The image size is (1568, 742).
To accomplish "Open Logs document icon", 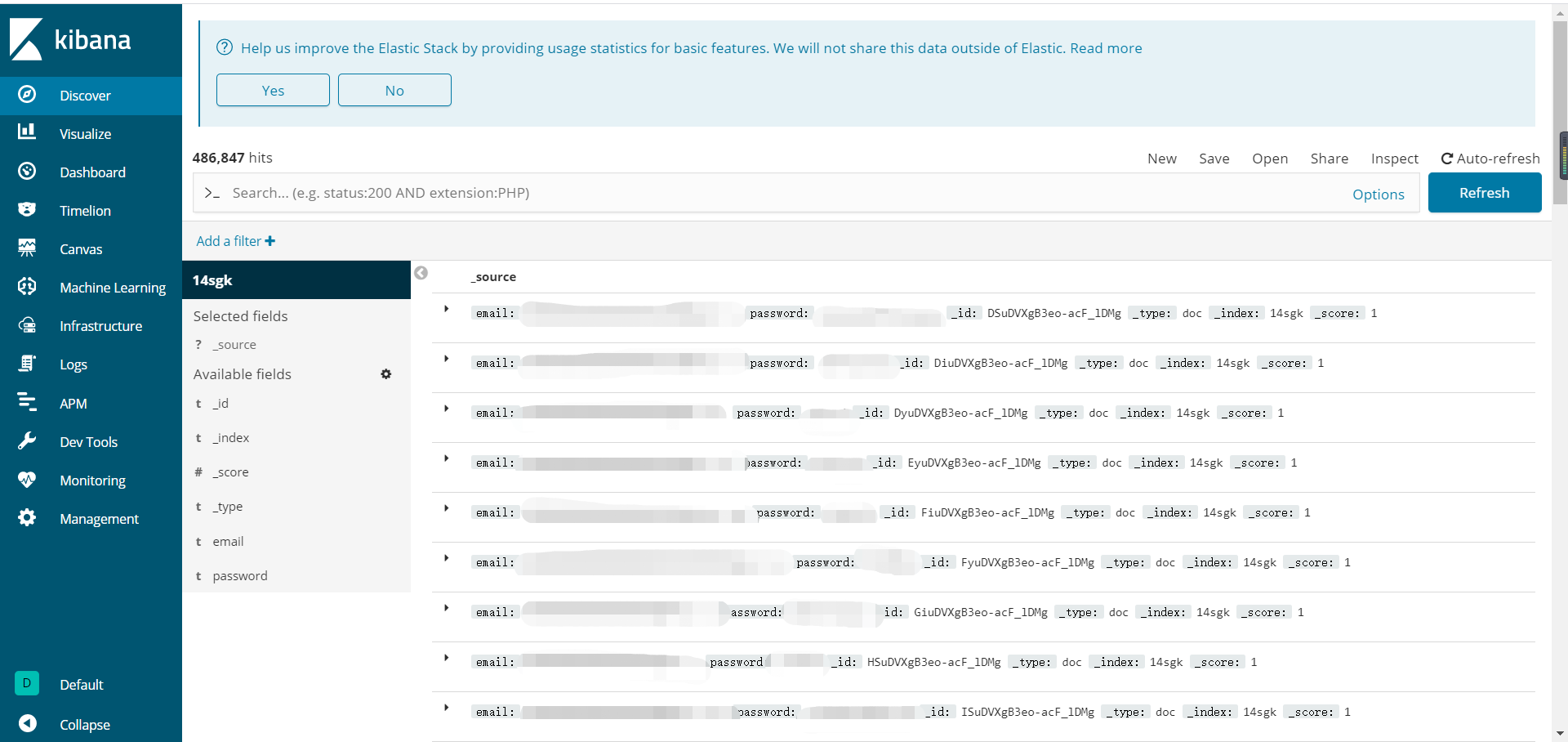I will [x=27, y=364].
